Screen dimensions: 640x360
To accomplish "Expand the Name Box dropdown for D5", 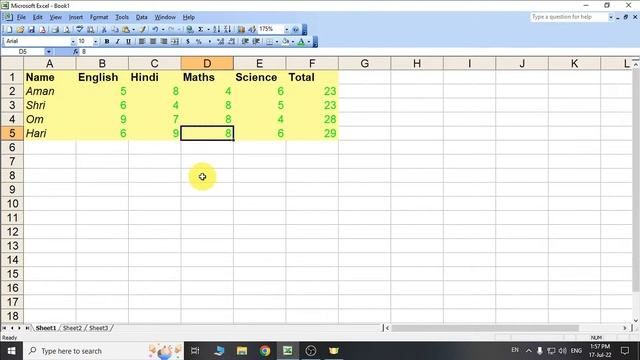I will [x=49, y=52].
